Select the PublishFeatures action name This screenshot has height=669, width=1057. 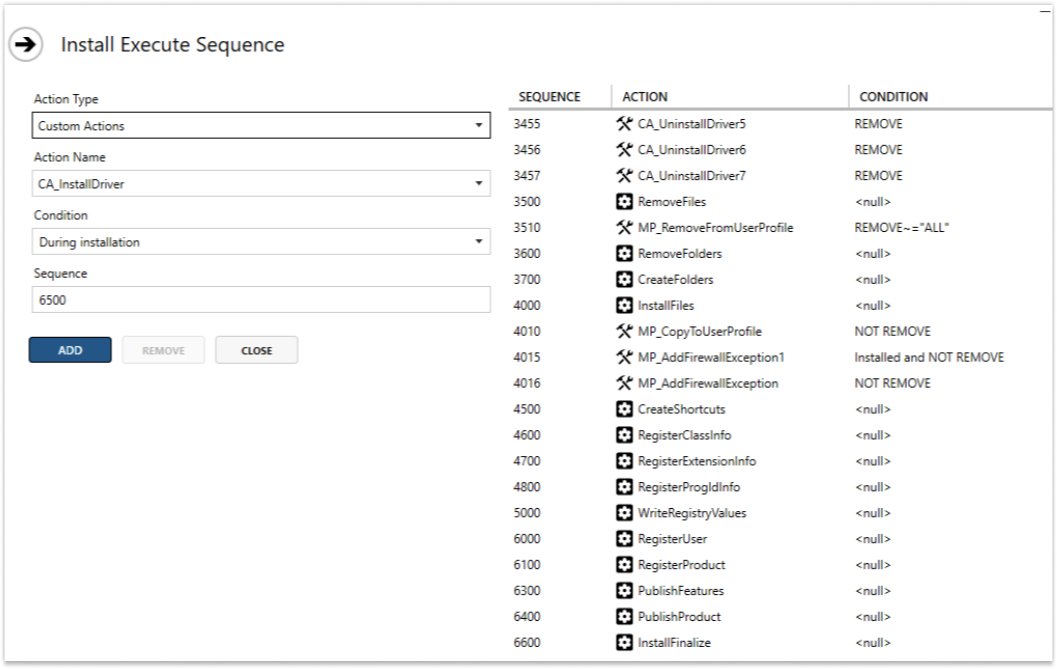tap(681, 591)
